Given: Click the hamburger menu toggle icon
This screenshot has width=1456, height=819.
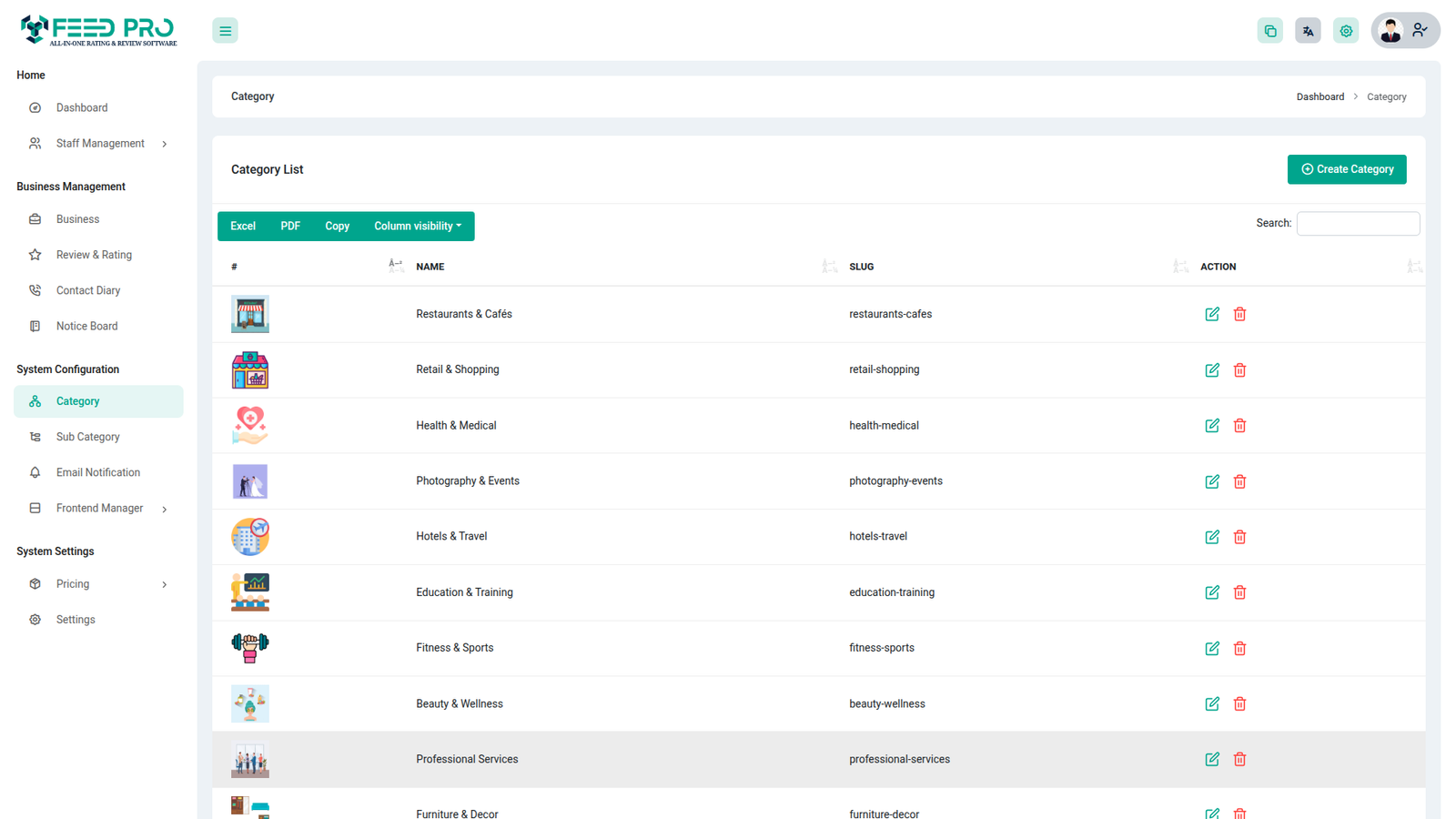Looking at the screenshot, I should tap(225, 31).
